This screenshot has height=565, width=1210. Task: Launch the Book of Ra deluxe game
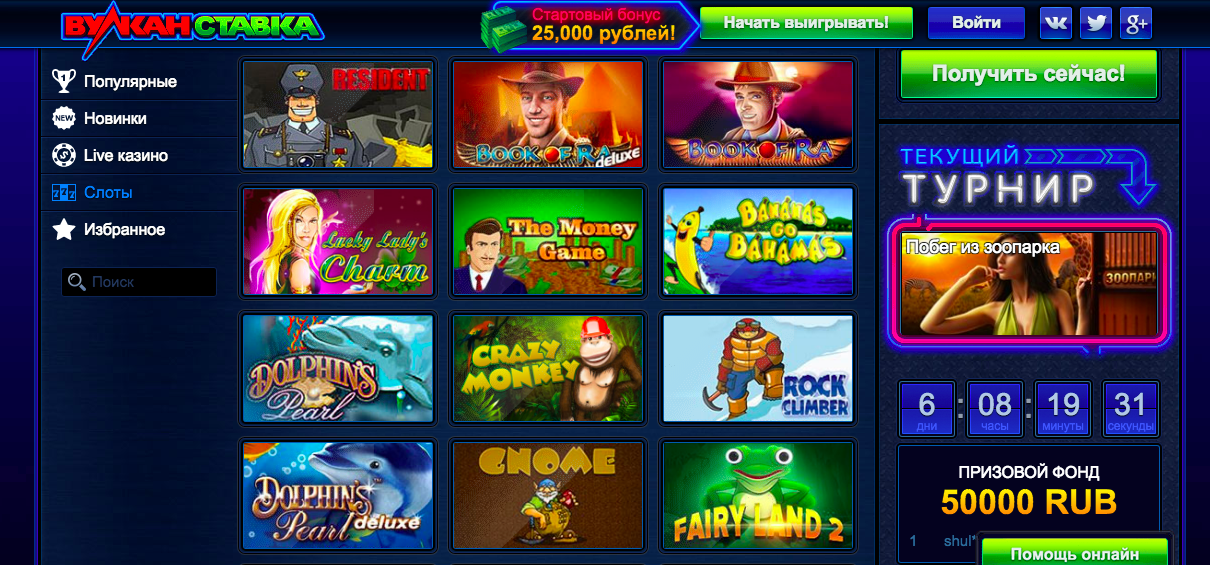[x=548, y=114]
